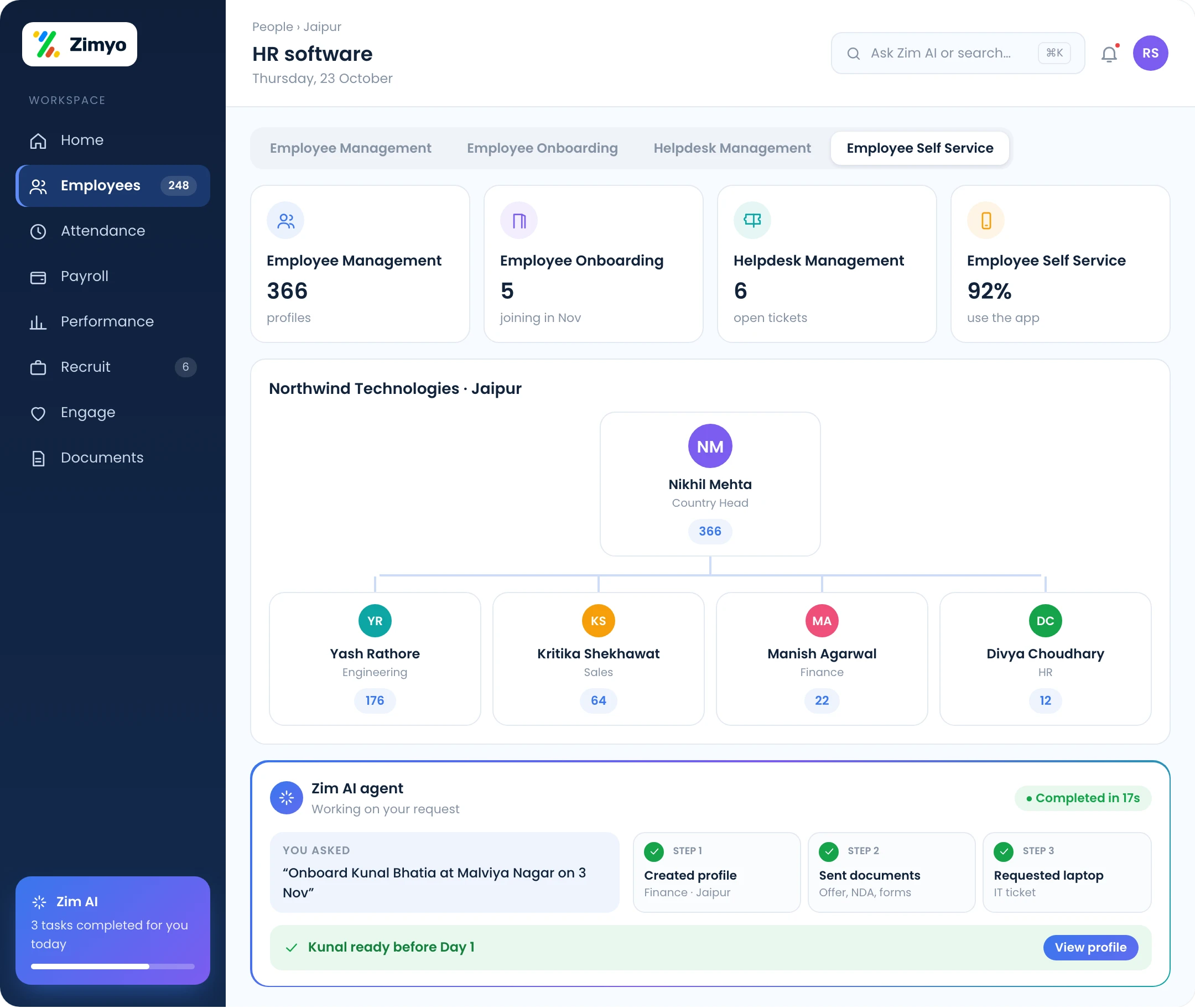Click the 366 headcount under Country Head
The height and width of the screenshot is (1008, 1195).
[710, 532]
